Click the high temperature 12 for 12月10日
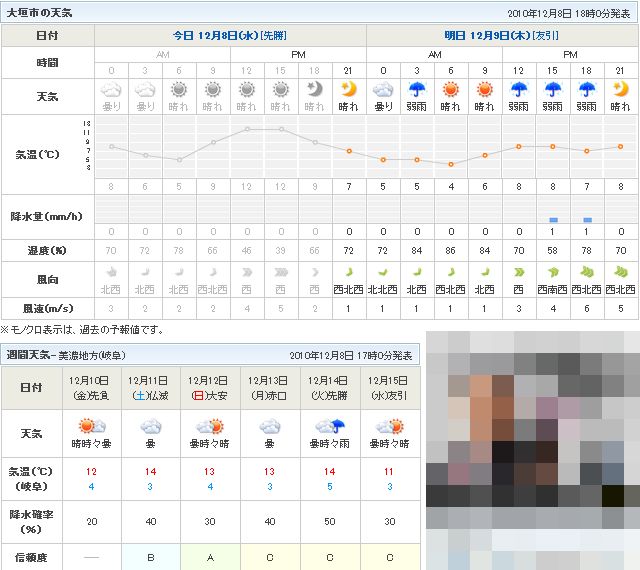Screen dimensions: 640x570 tap(91, 472)
